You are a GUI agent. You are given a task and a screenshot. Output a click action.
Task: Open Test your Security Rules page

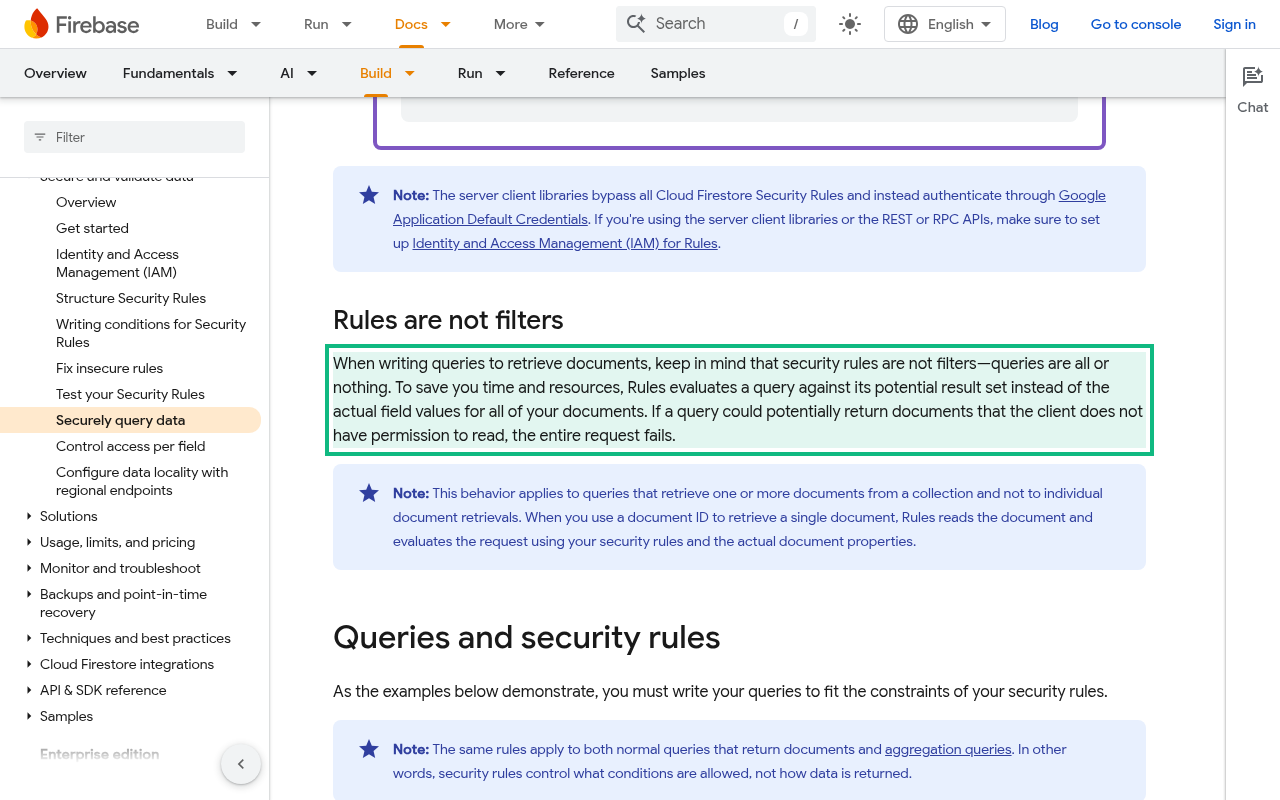pyautogui.click(x=130, y=394)
